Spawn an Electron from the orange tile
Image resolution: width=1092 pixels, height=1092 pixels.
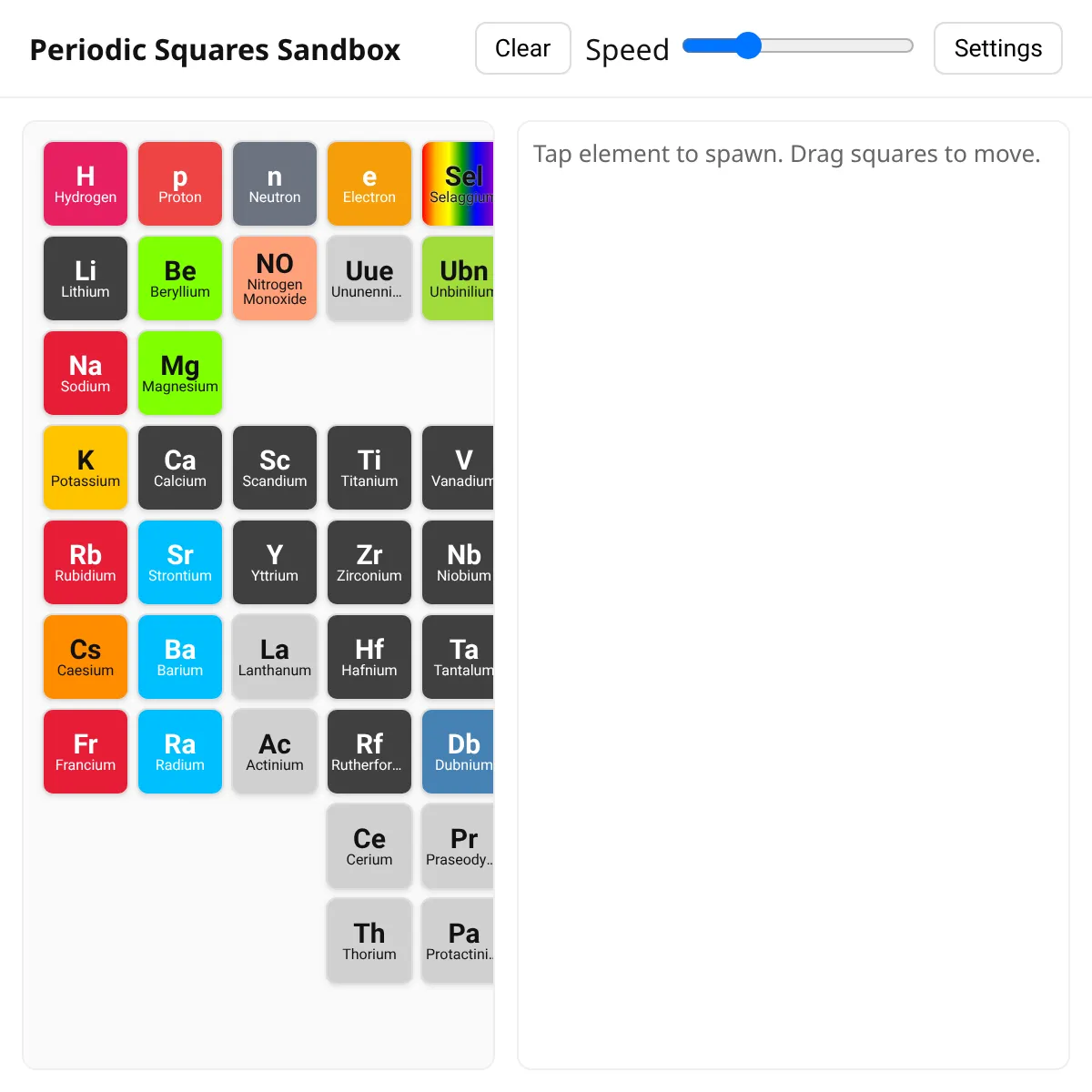[369, 184]
